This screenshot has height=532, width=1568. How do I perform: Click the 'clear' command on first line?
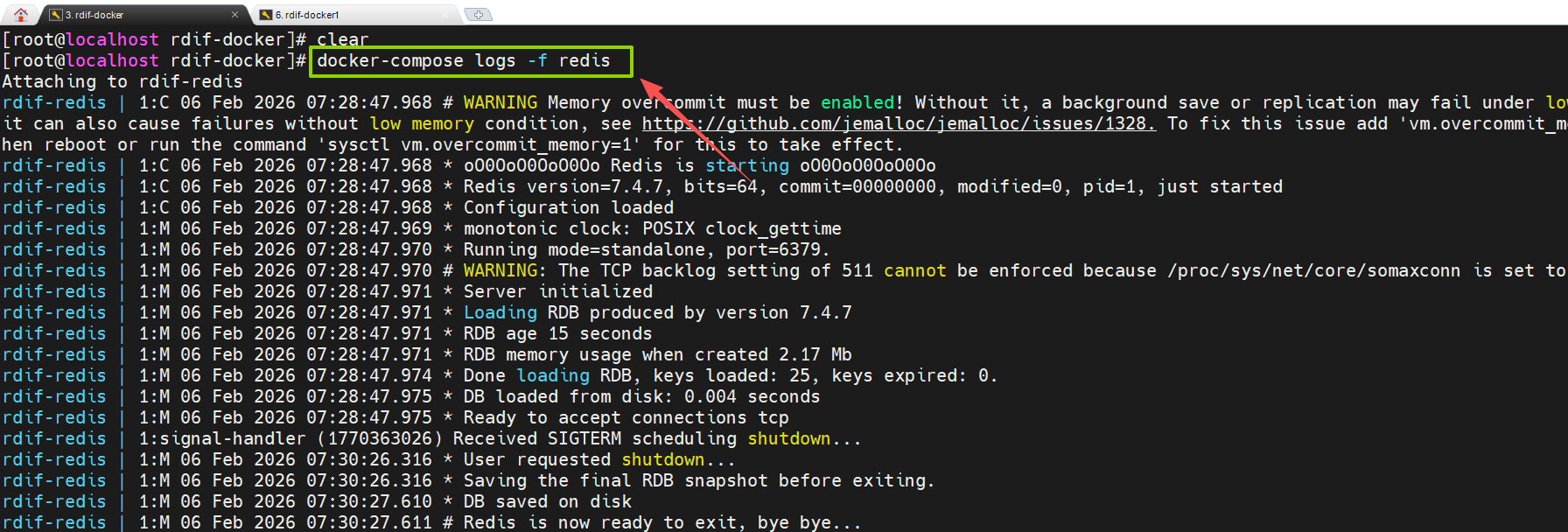point(342,39)
